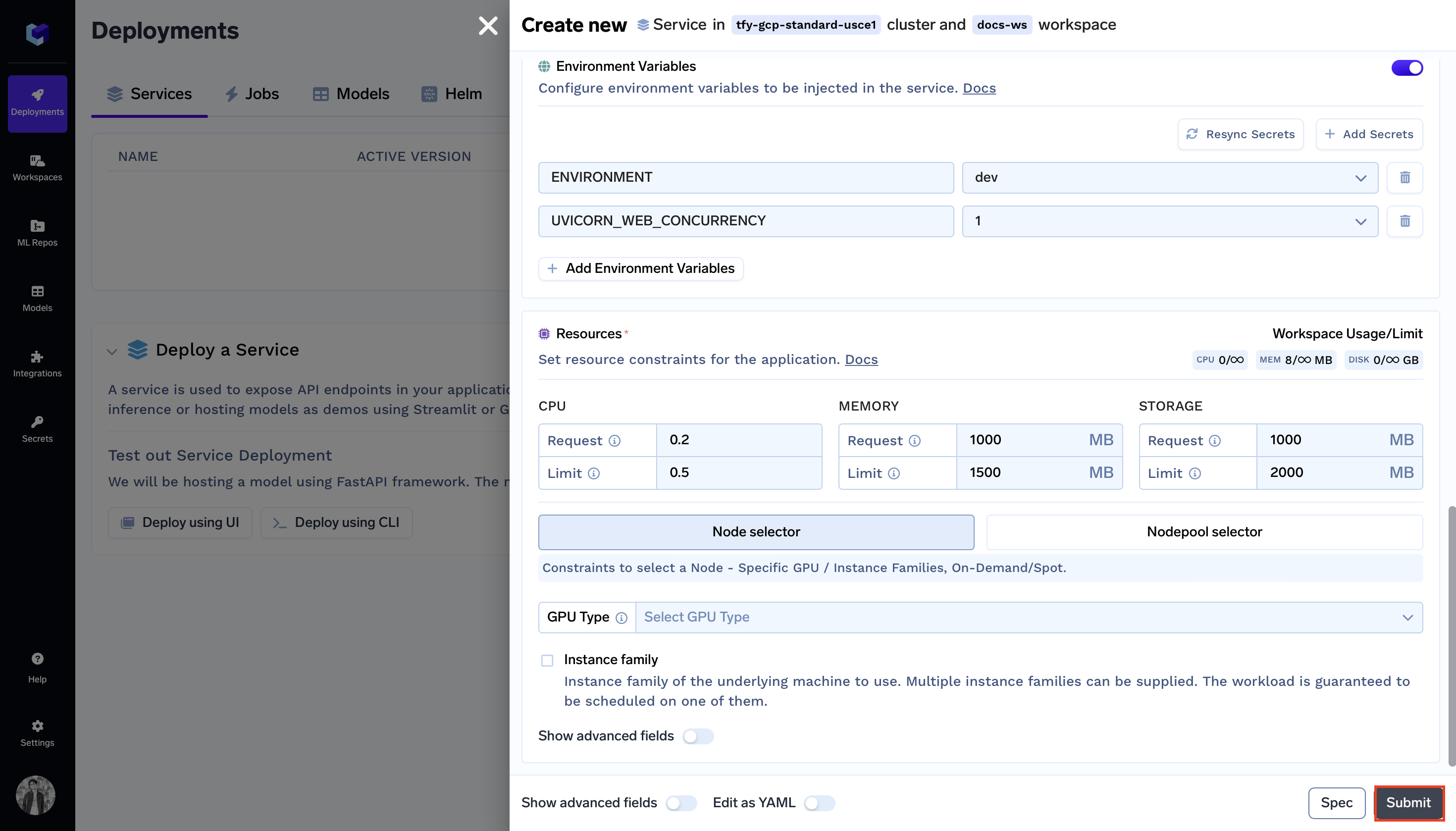Click the GPU Type info icon
Image resolution: width=1456 pixels, height=831 pixels.
pos(622,618)
